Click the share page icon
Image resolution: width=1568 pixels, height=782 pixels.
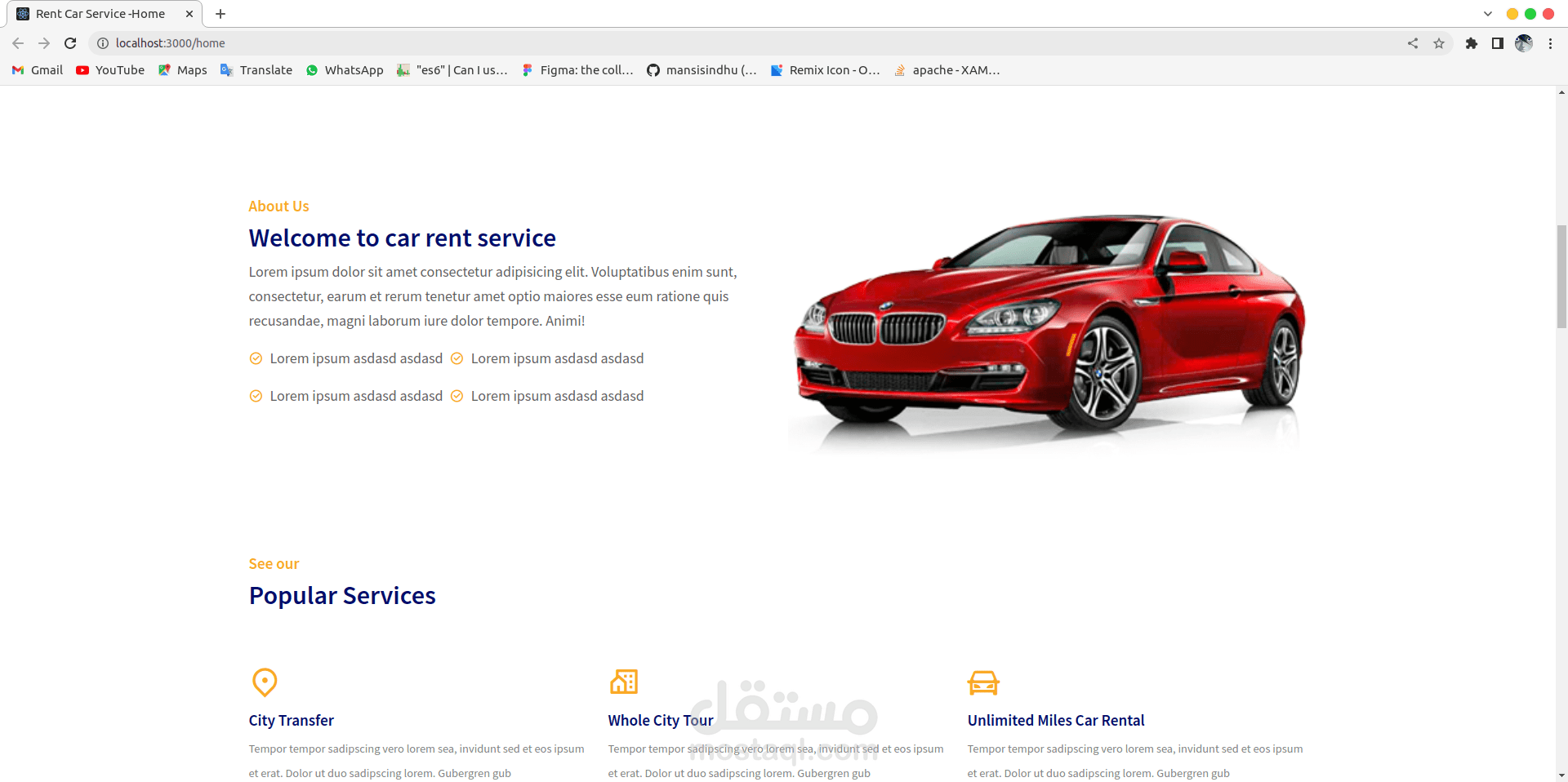click(x=1413, y=43)
